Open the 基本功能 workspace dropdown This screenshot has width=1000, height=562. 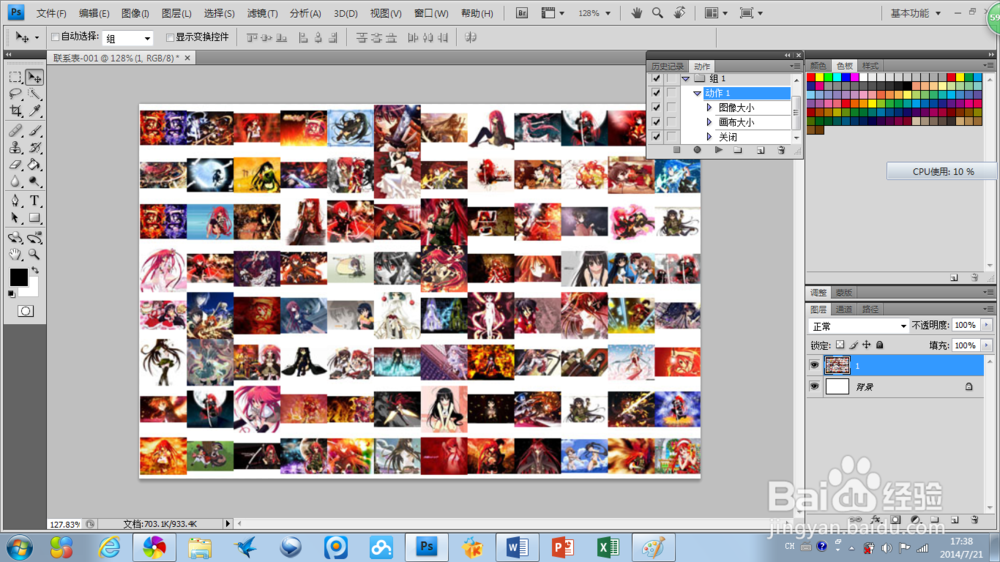pyautogui.click(x=915, y=13)
